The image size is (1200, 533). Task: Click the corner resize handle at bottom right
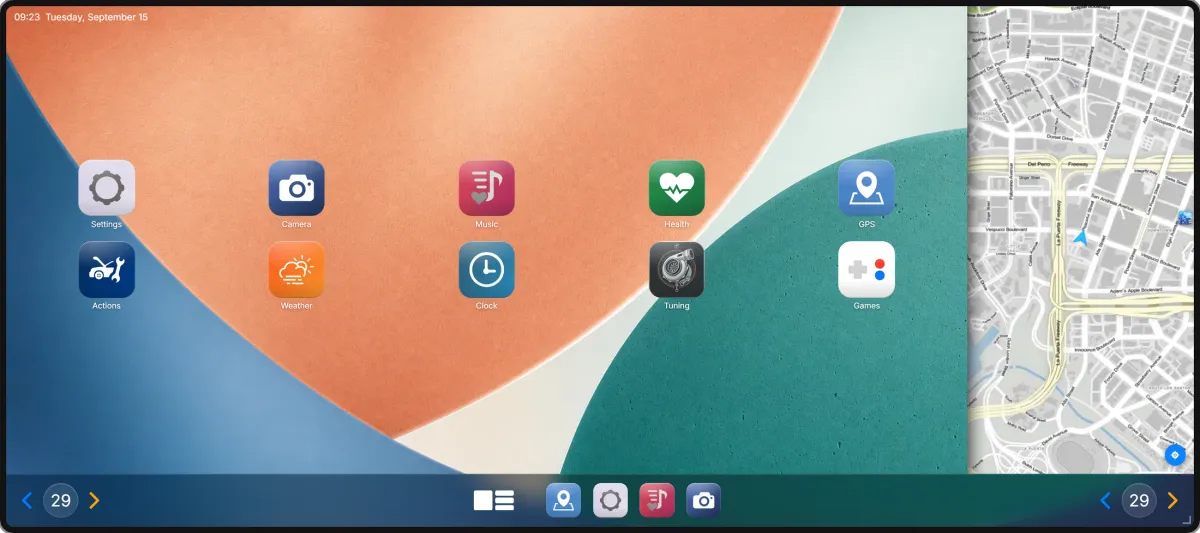[1187, 520]
